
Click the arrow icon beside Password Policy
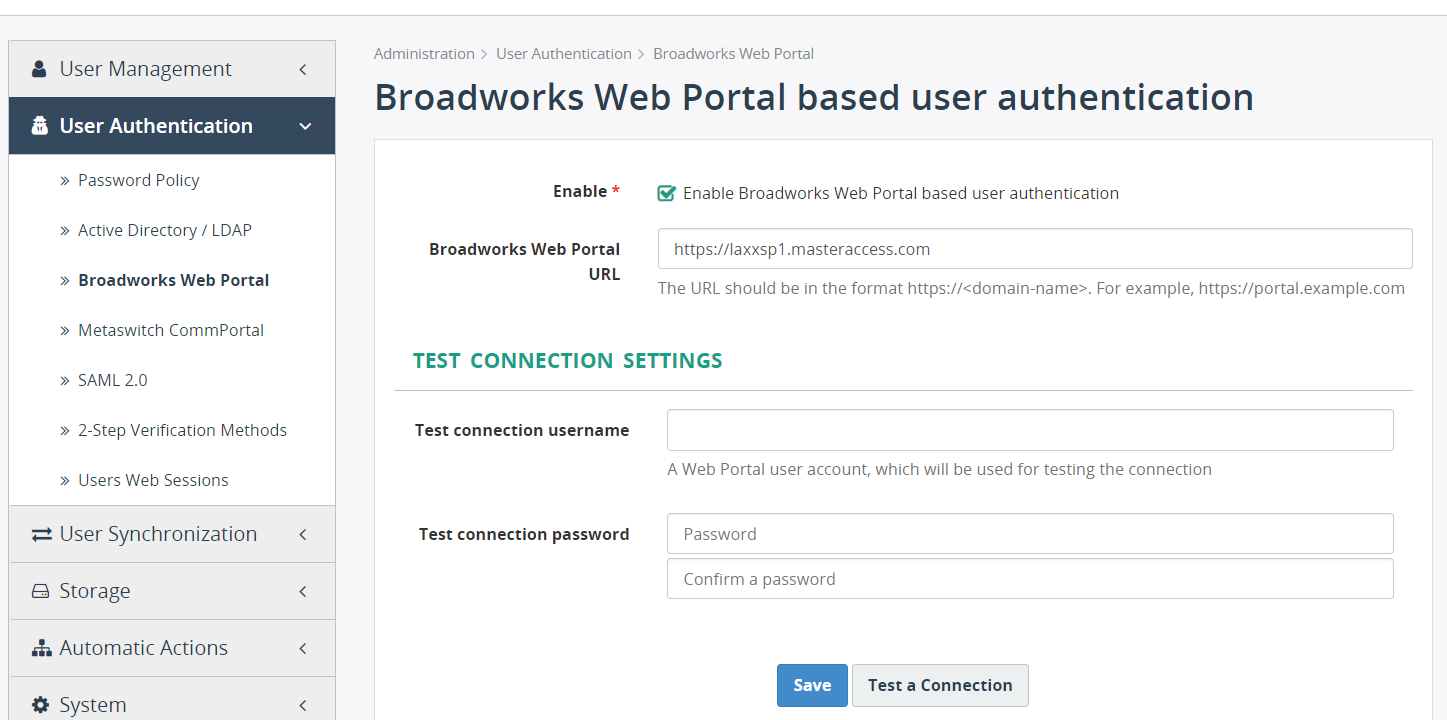(65, 180)
